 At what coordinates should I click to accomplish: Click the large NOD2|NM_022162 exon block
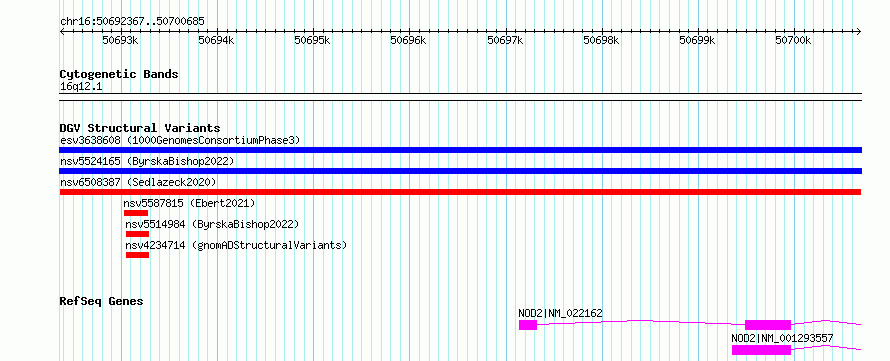click(768, 325)
